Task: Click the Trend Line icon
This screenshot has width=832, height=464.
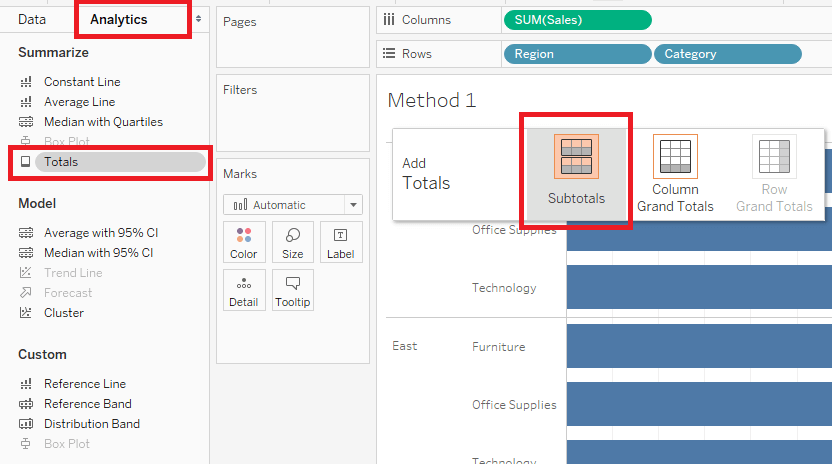Action: [25, 272]
